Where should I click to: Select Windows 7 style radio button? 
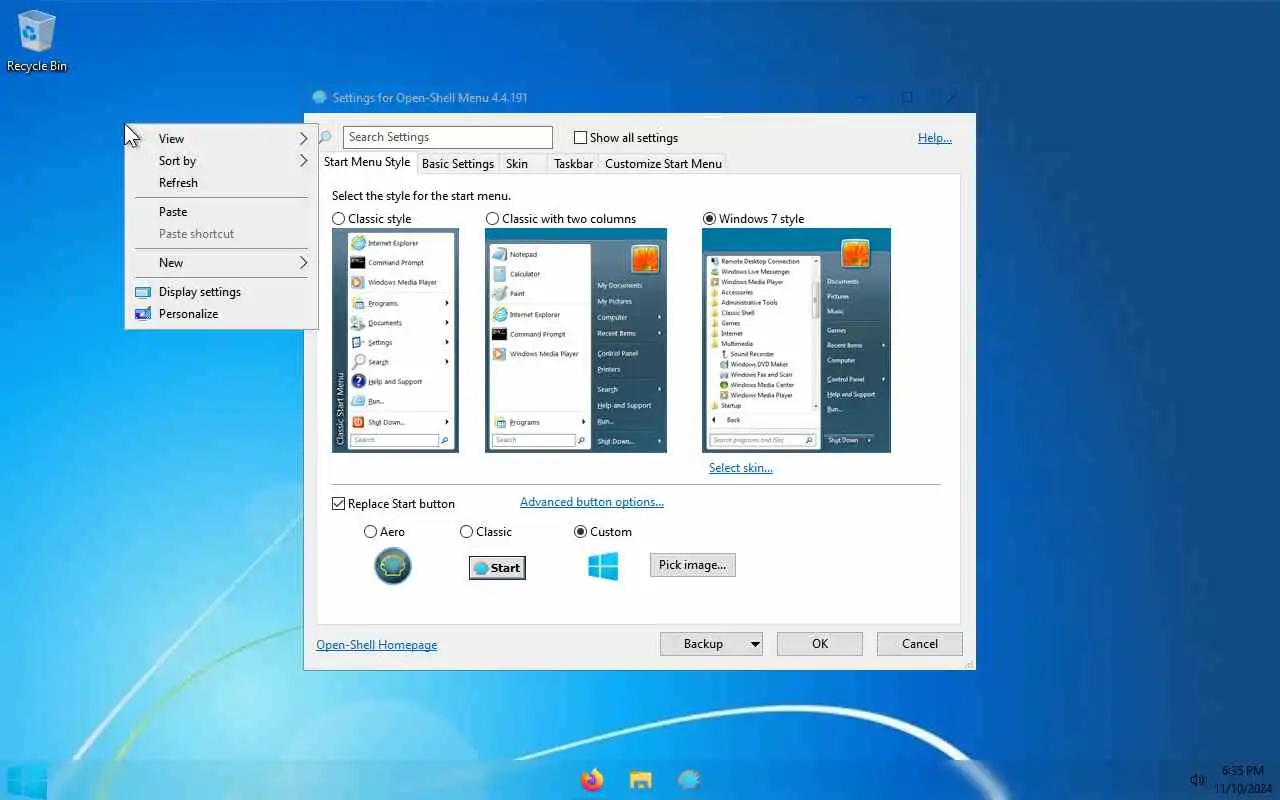click(710, 219)
